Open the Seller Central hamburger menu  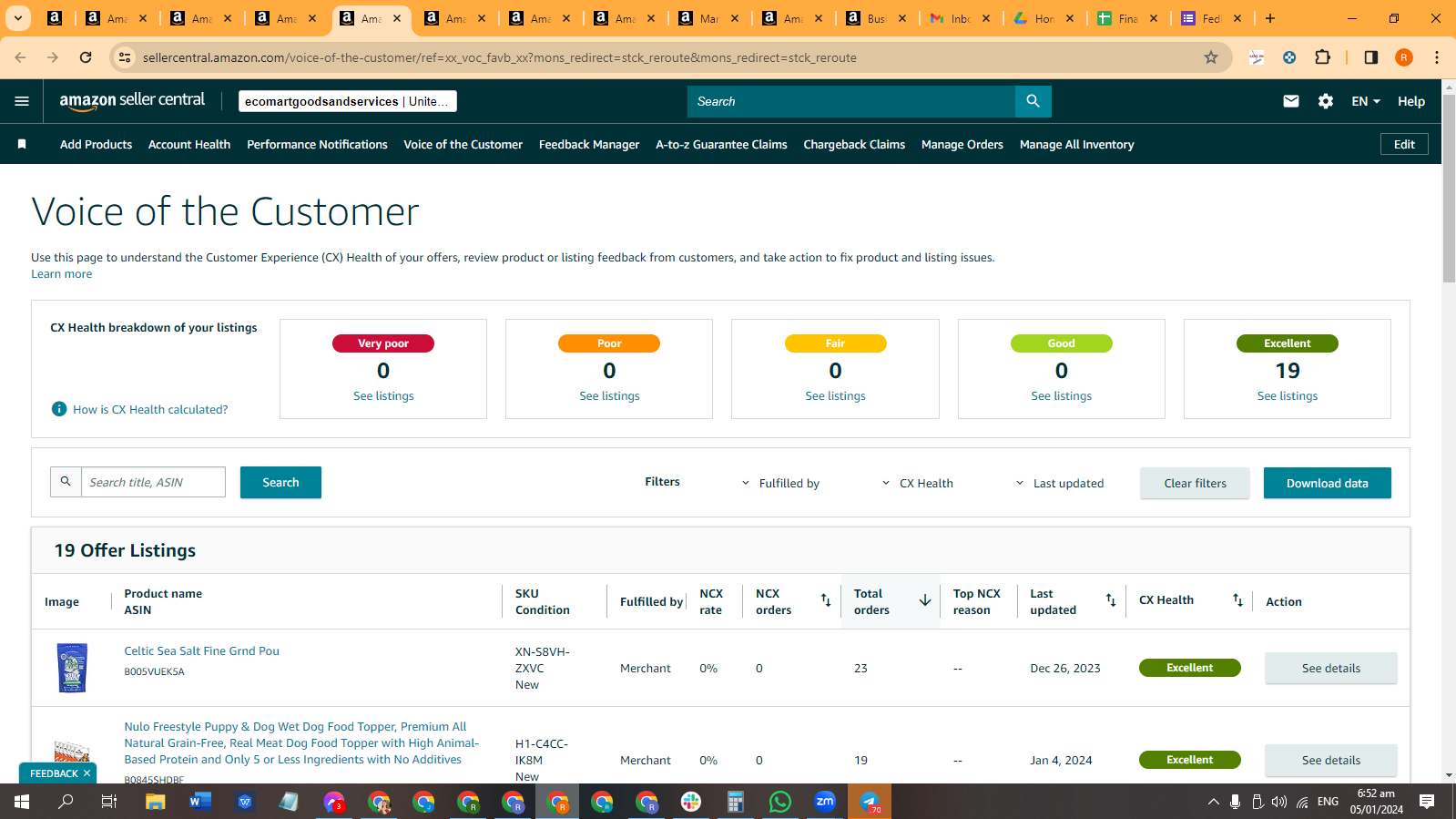22,101
